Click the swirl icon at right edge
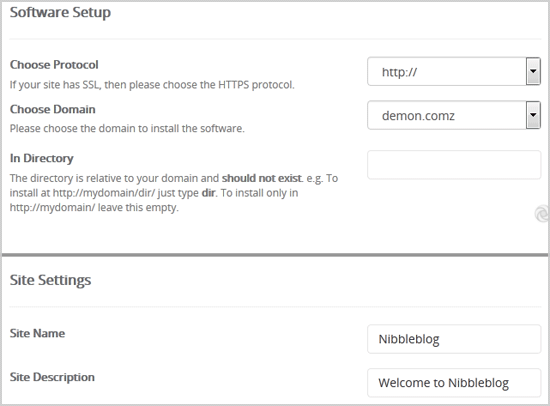The image size is (550, 406). (542, 214)
